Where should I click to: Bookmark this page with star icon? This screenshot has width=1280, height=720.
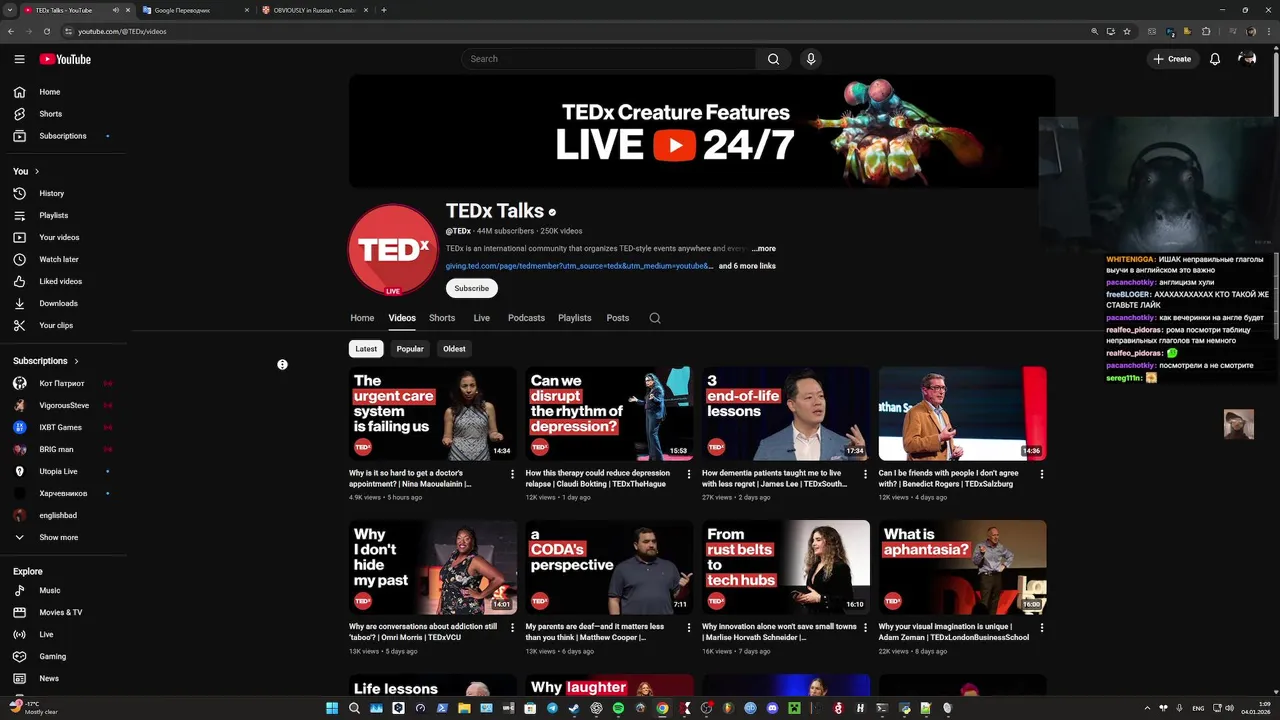[1127, 31]
